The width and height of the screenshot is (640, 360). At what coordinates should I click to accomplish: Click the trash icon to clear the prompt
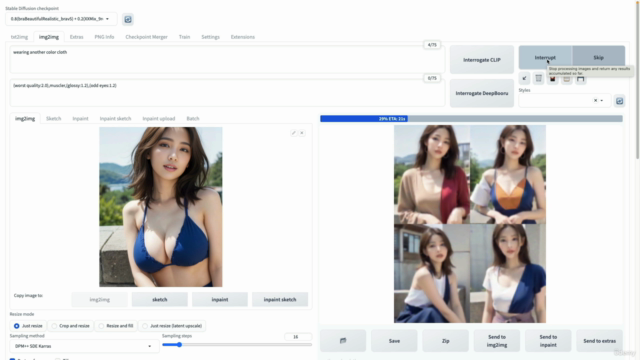(x=538, y=78)
